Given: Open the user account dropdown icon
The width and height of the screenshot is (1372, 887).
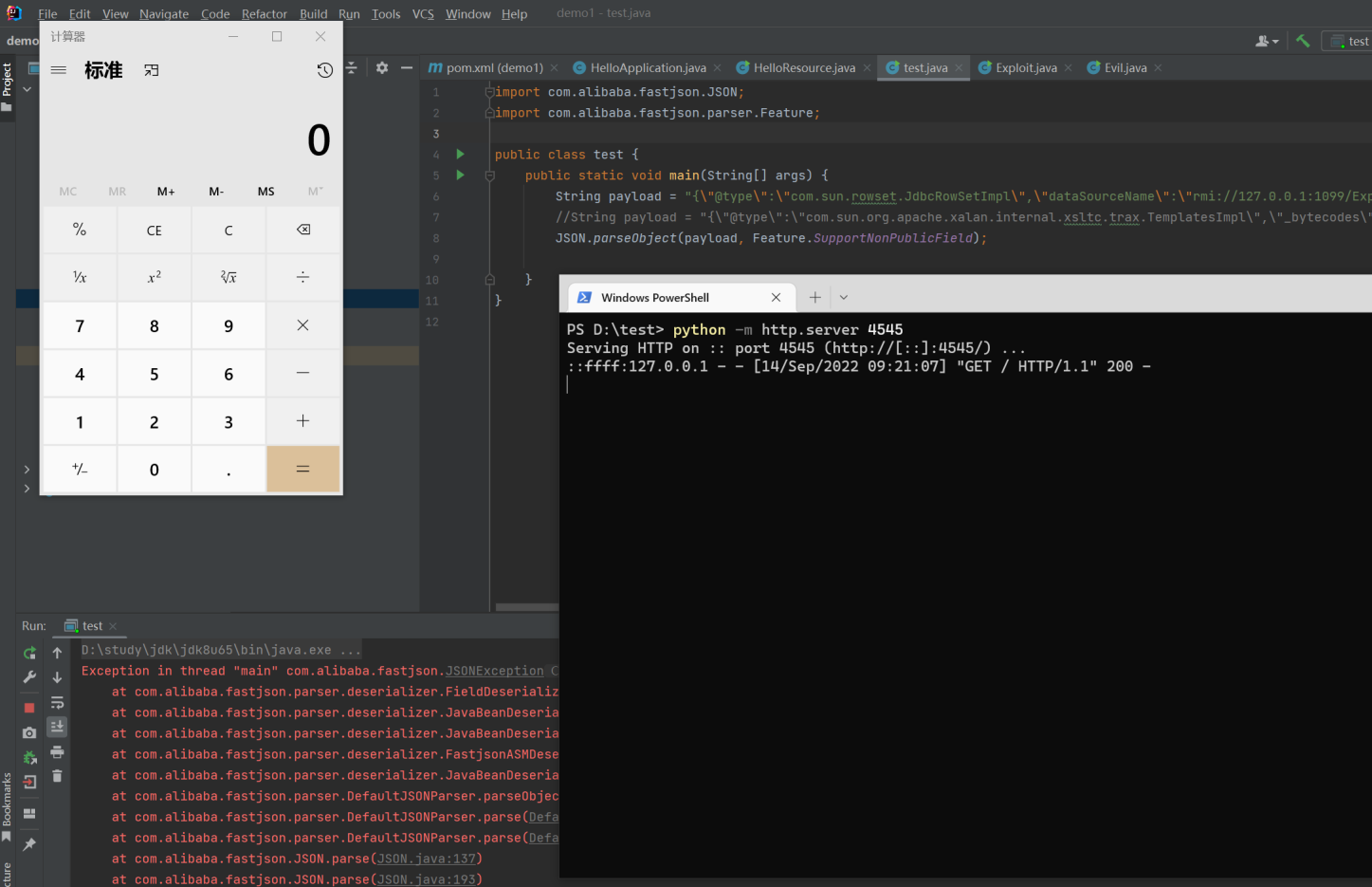Looking at the screenshot, I should (1267, 41).
